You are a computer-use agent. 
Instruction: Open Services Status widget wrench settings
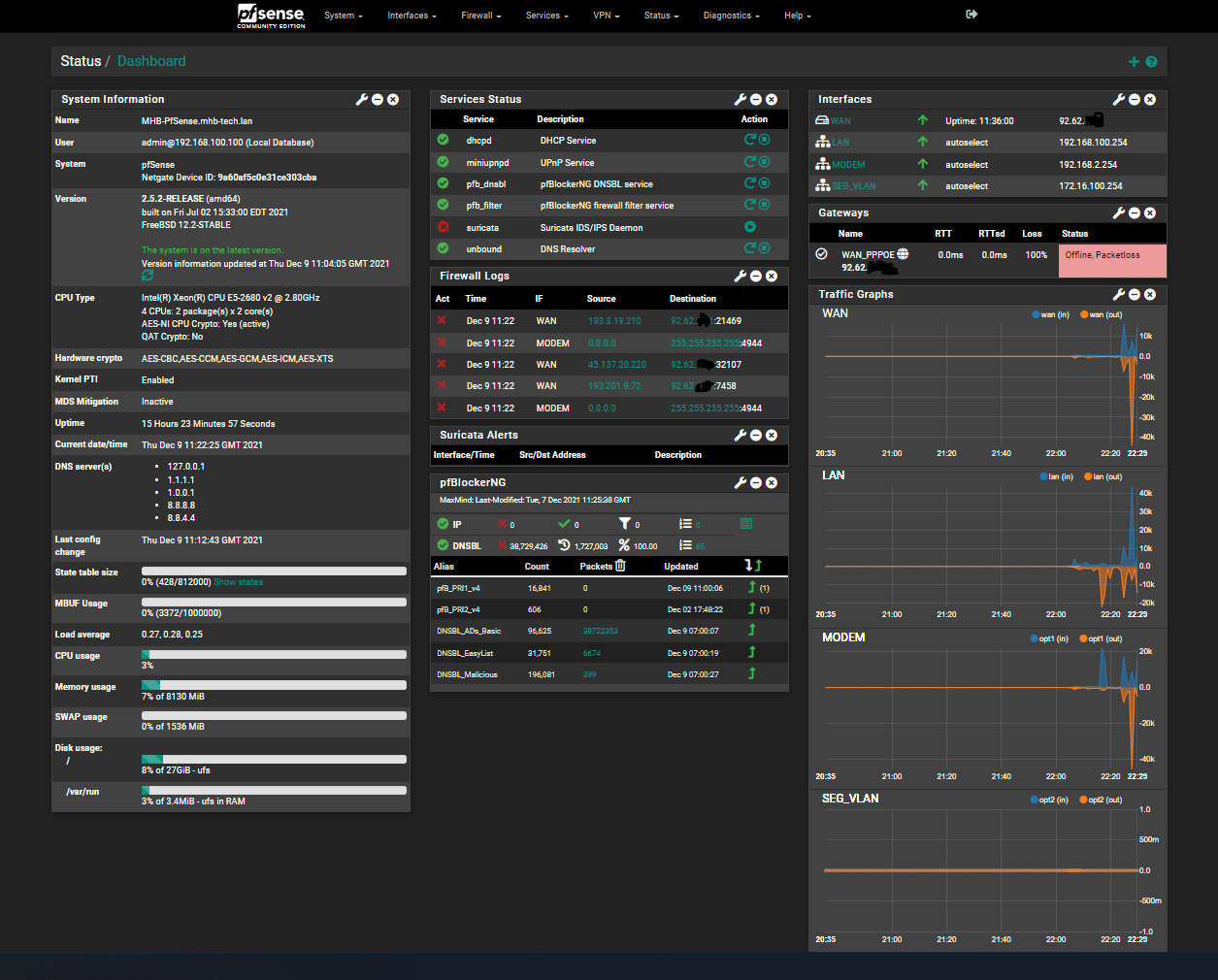click(741, 99)
